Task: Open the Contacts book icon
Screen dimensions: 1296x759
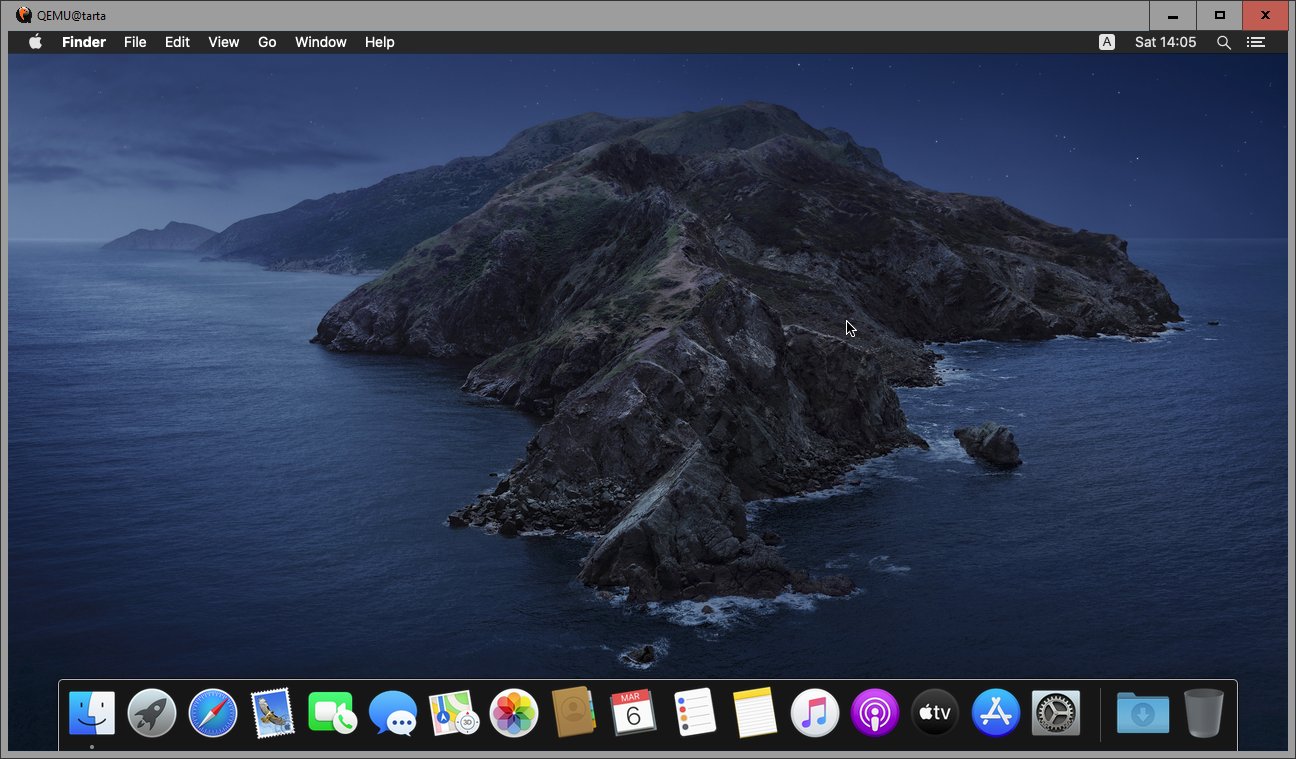Action: [574, 714]
